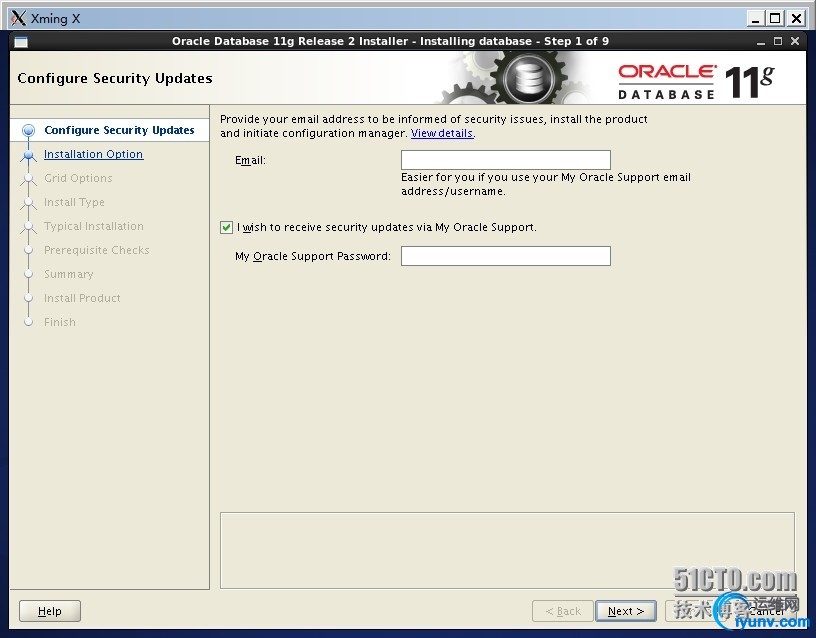Viewport: 816px width, 638px height.
Task: Click the Finish step
Action: point(60,322)
